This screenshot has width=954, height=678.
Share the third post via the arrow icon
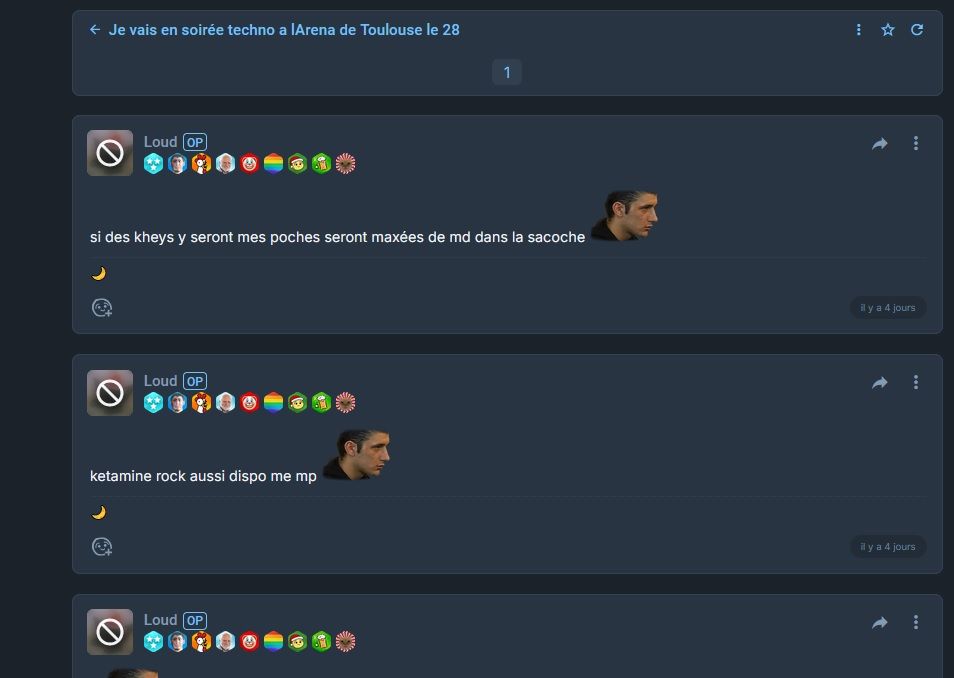[880, 623]
